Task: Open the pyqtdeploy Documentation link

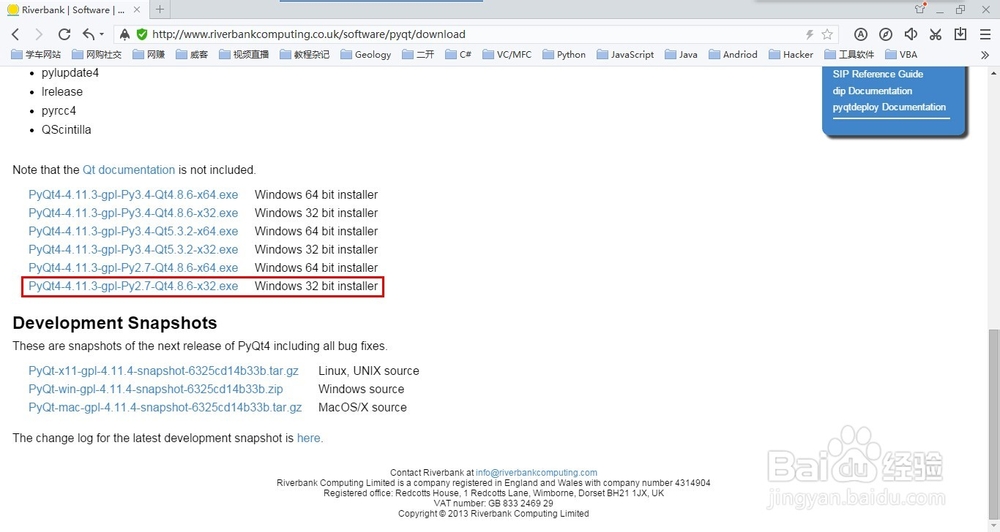Action: pos(889,107)
